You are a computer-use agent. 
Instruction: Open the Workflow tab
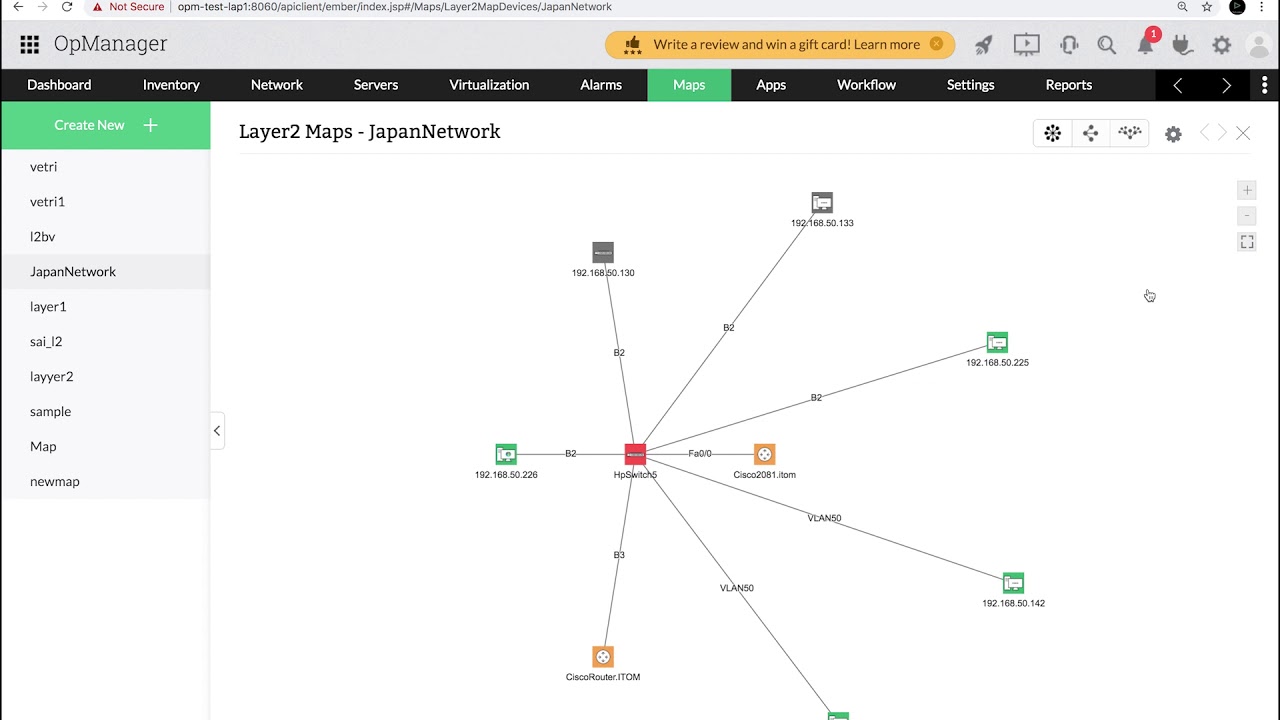pos(866,85)
